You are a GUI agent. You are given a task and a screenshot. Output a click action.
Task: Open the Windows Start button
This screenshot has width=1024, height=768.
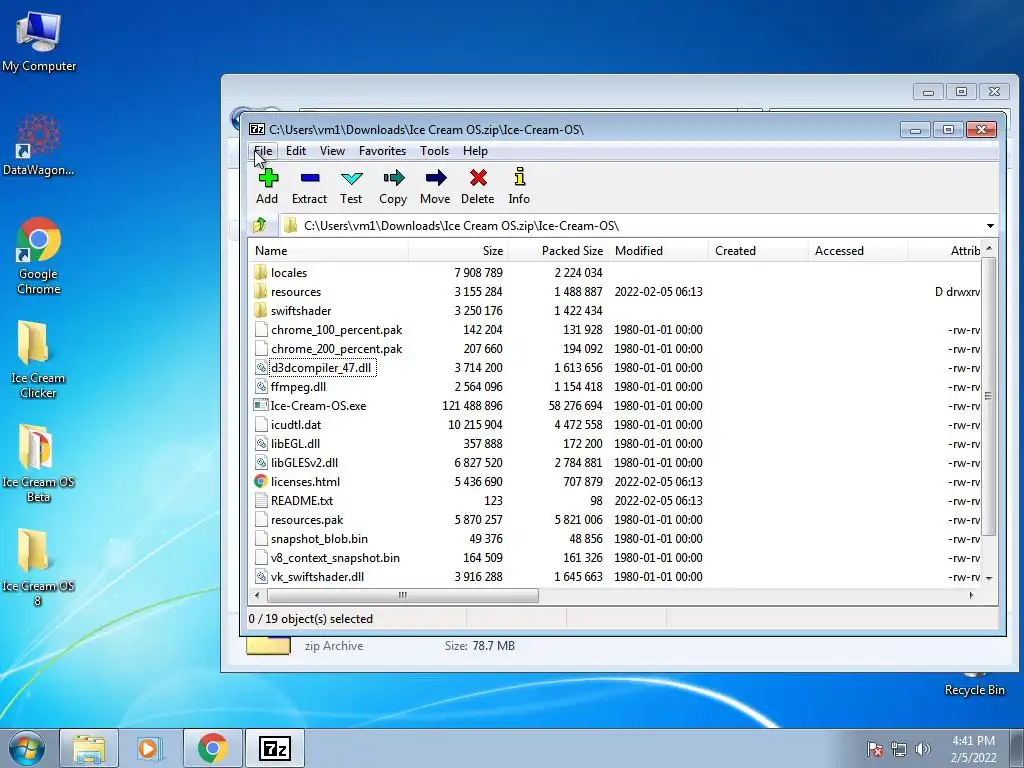click(26, 748)
